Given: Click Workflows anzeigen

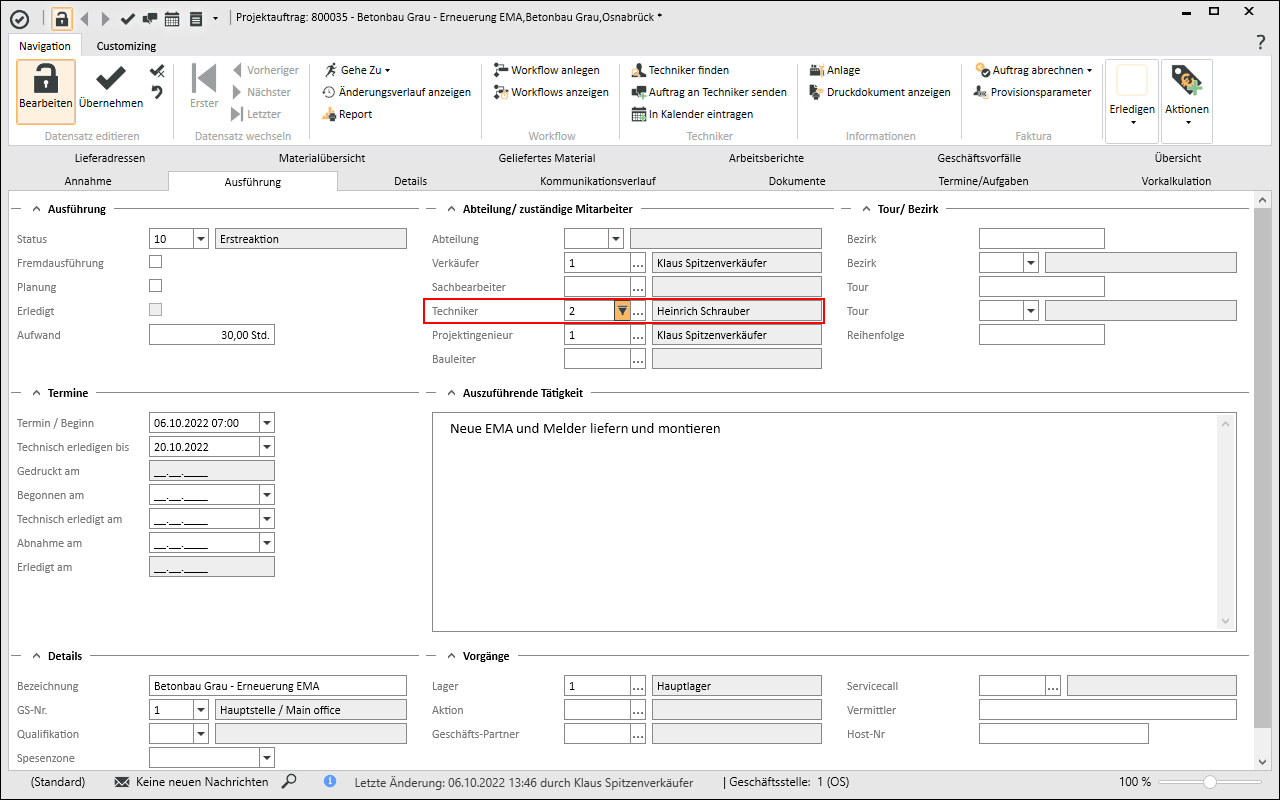Looking at the screenshot, I should pos(551,92).
